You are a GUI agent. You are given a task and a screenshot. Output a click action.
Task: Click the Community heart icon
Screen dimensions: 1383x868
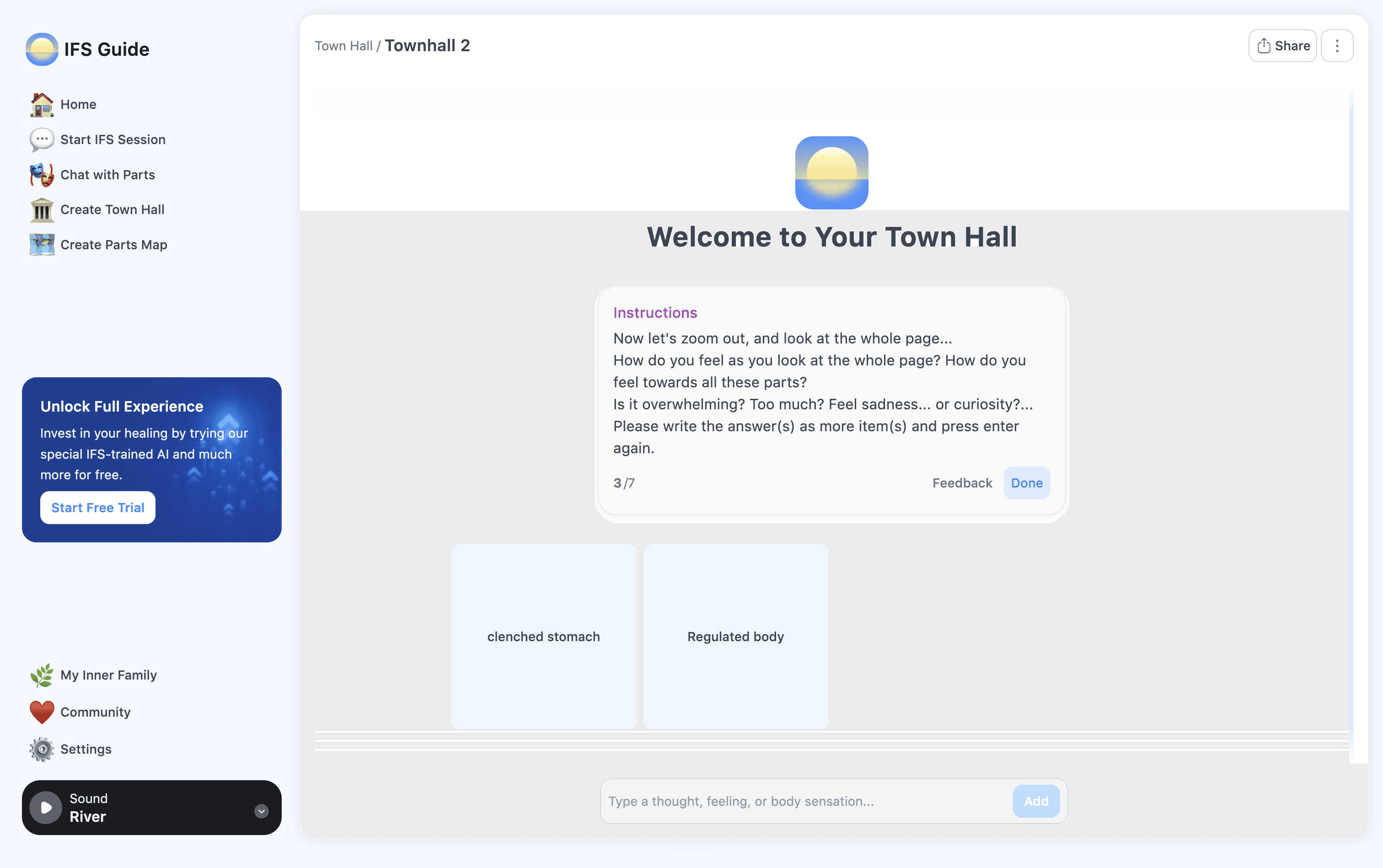click(x=42, y=712)
